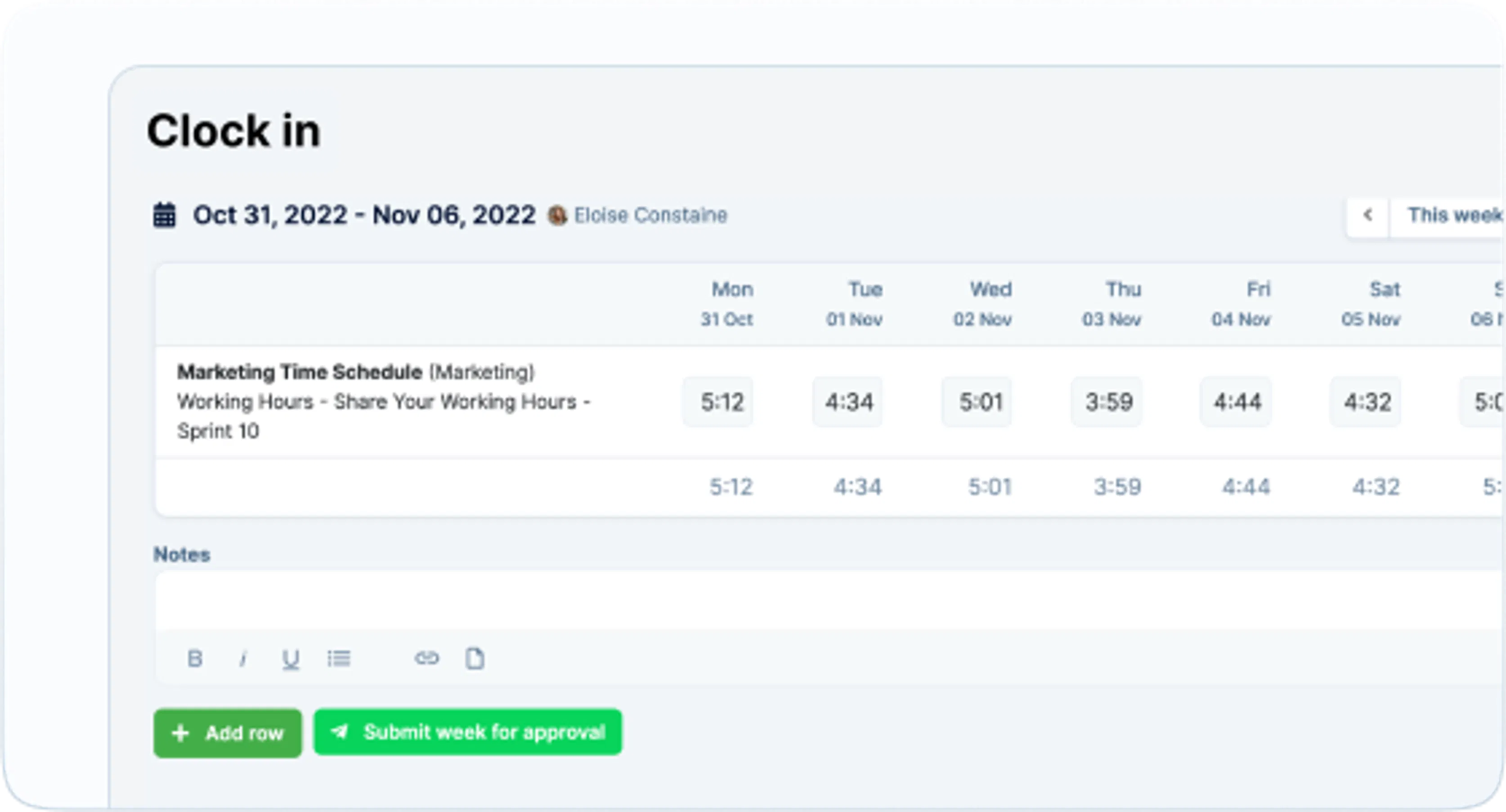The image size is (1506, 812).
Task: Click the Monday 31 Oct hours field 5:12
Action: [721, 400]
